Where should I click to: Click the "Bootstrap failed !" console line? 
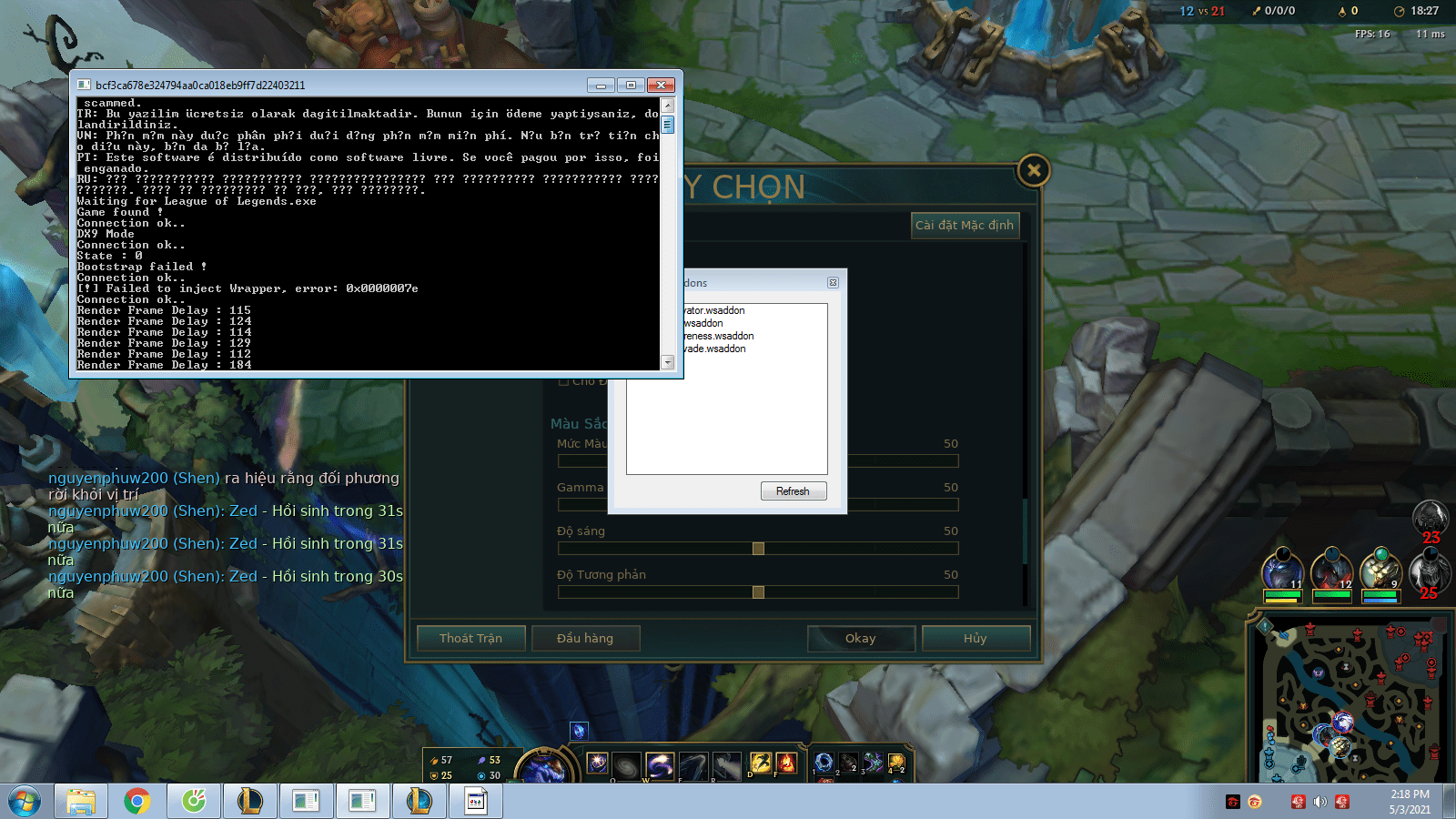[142, 267]
